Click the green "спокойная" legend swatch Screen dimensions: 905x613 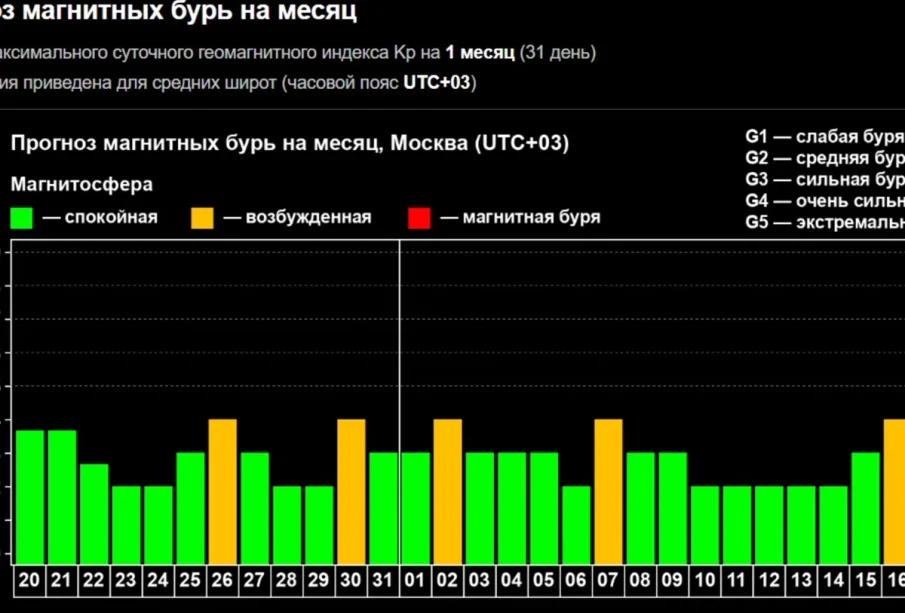pyautogui.click(x=22, y=218)
